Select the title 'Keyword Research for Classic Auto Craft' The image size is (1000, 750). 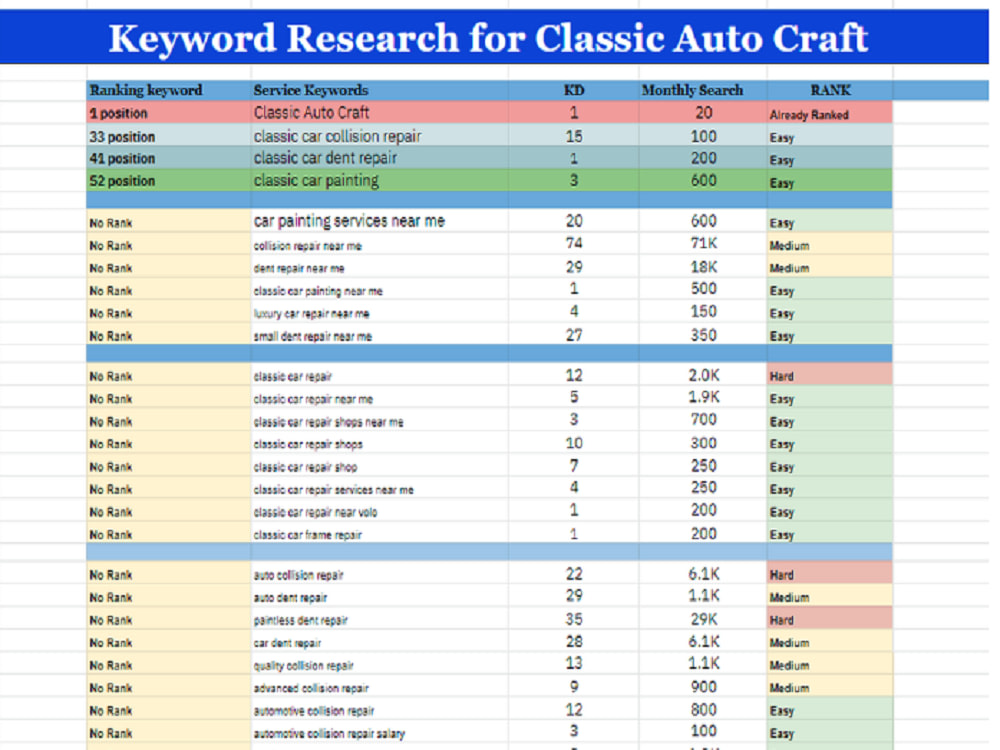pyautogui.click(x=488, y=38)
